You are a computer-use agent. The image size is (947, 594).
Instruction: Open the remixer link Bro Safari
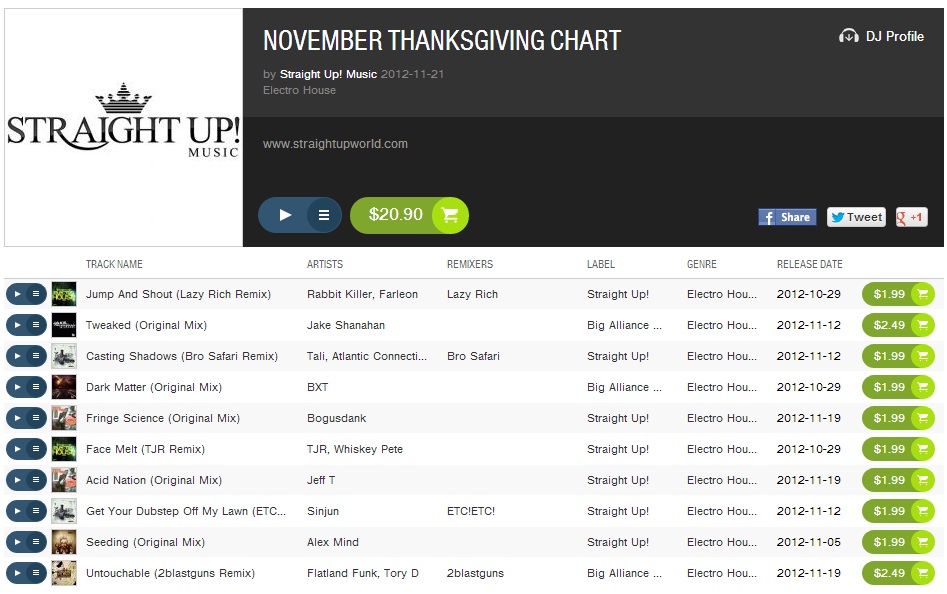(x=473, y=356)
